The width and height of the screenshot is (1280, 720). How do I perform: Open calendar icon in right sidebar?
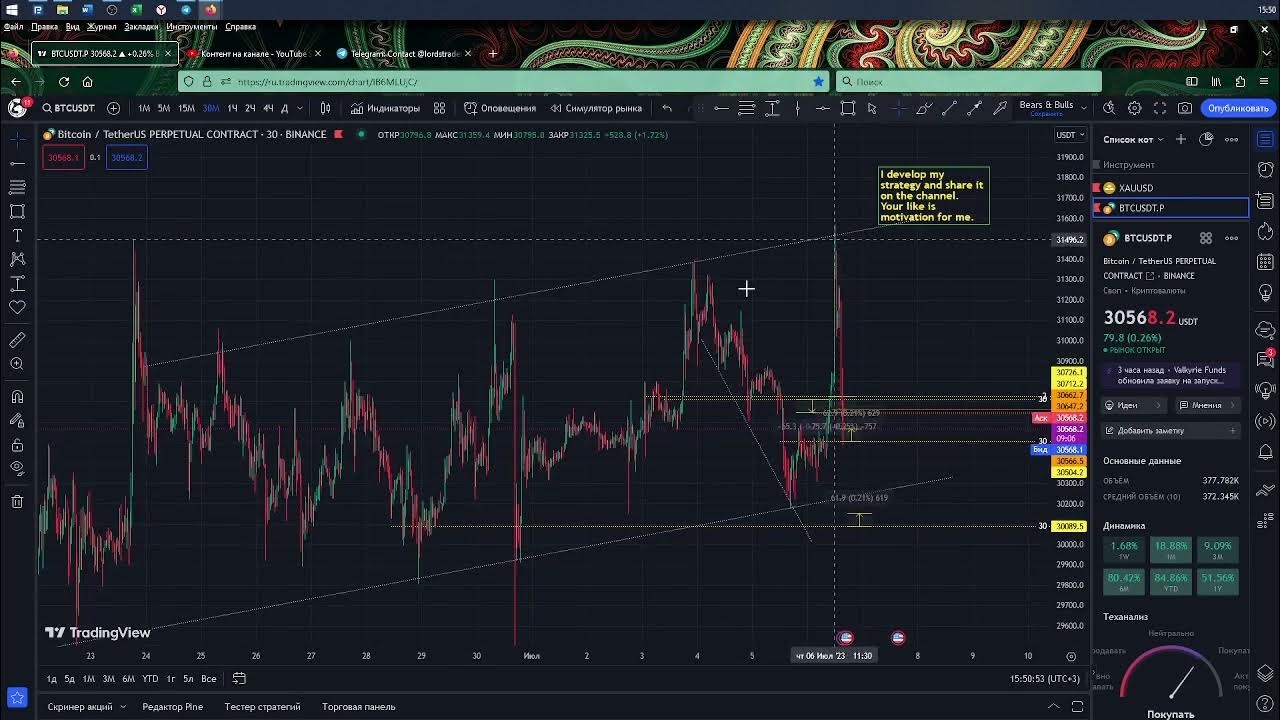click(1265, 263)
